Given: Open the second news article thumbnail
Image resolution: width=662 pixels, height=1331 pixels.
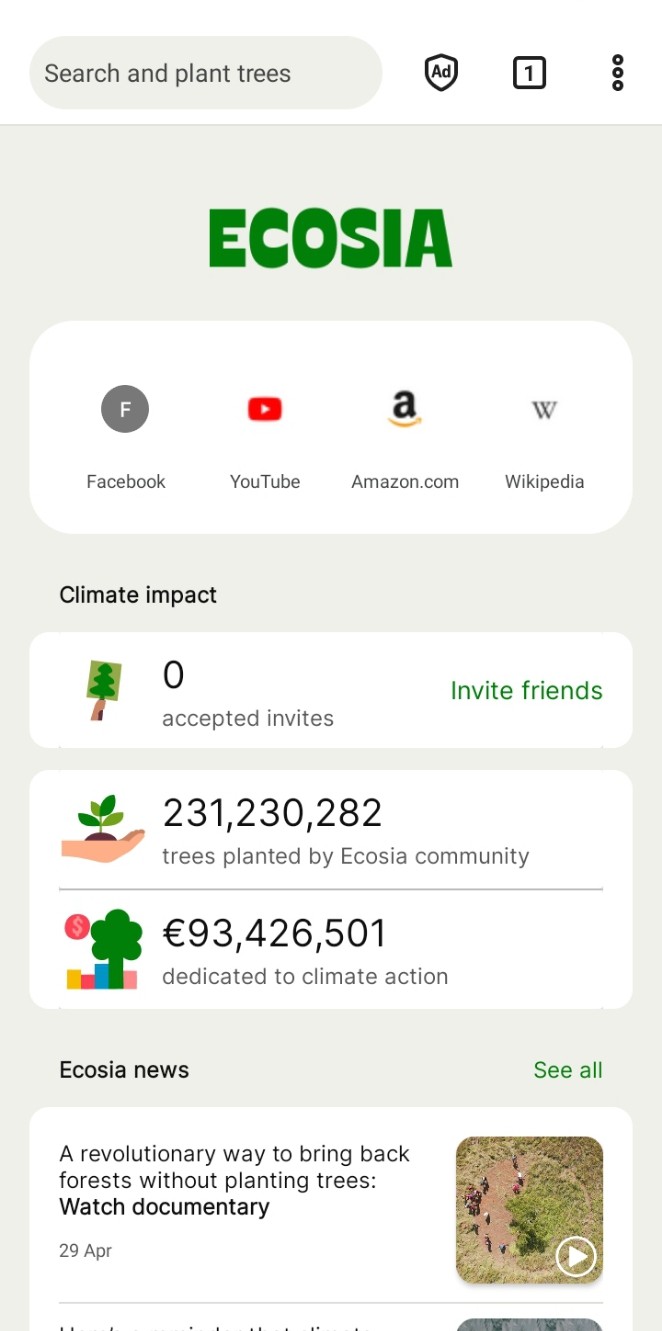Looking at the screenshot, I should coord(529,1325).
